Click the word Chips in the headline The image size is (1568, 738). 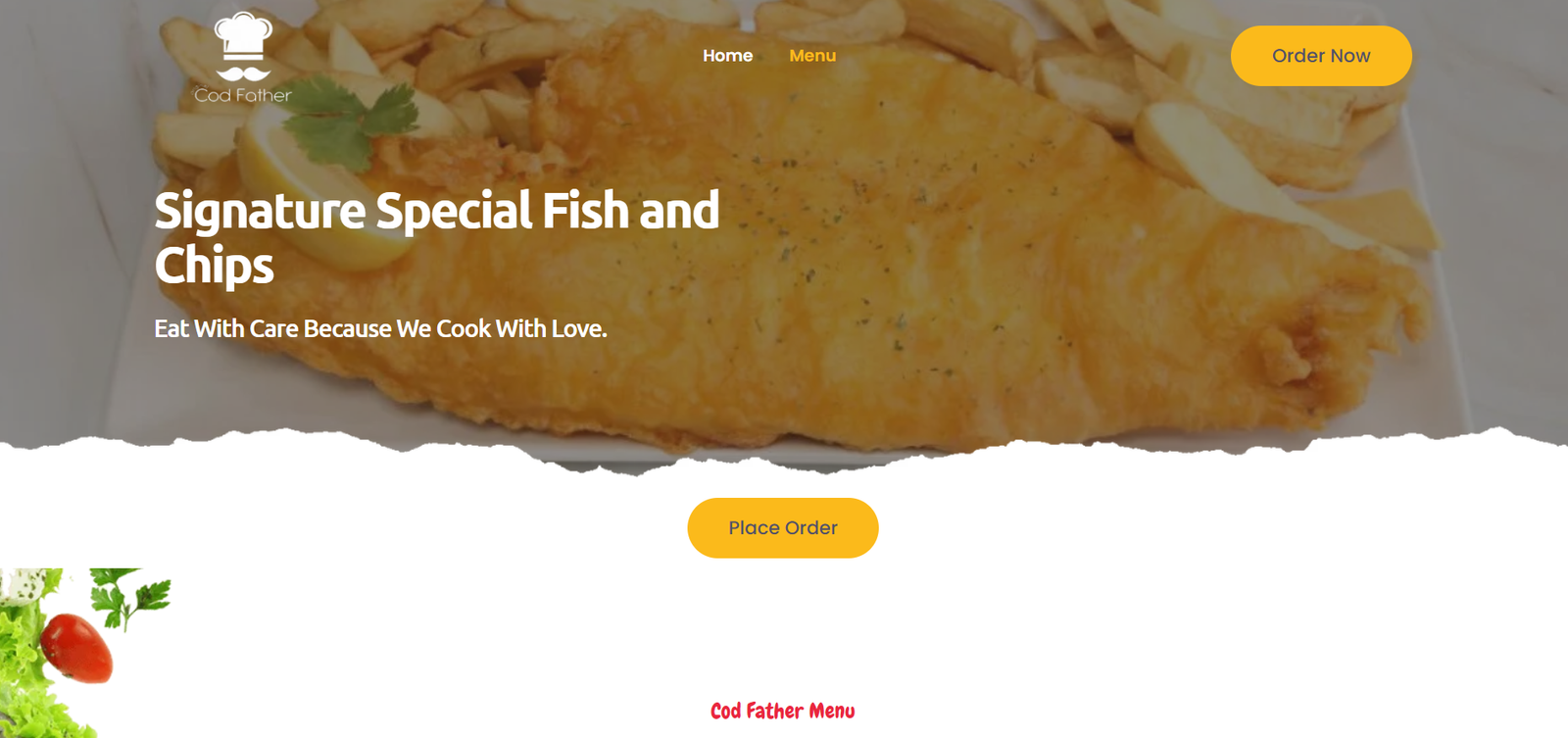[214, 266]
